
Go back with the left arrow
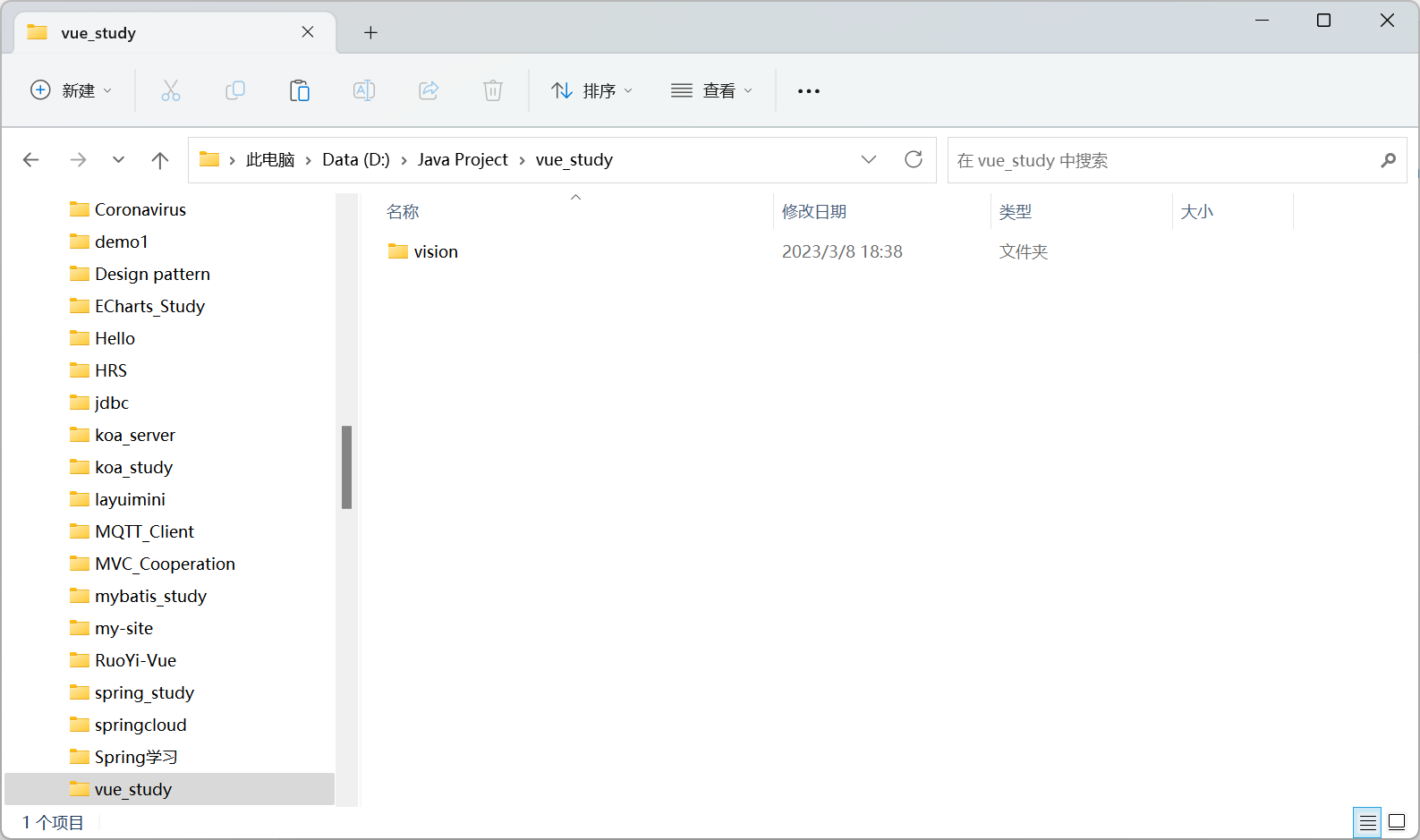[31, 160]
